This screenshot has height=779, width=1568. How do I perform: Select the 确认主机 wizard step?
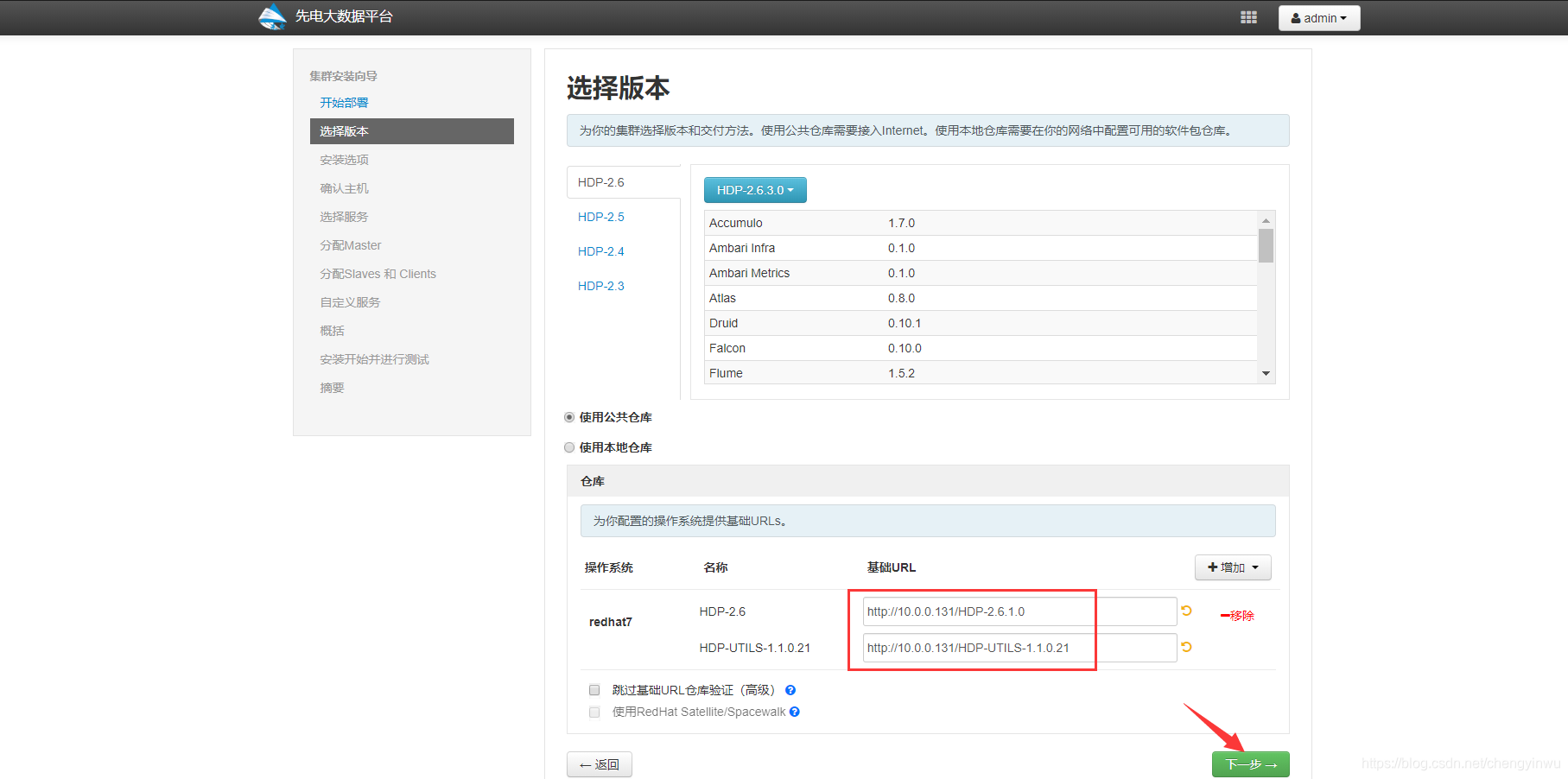click(x=344, y=188)
